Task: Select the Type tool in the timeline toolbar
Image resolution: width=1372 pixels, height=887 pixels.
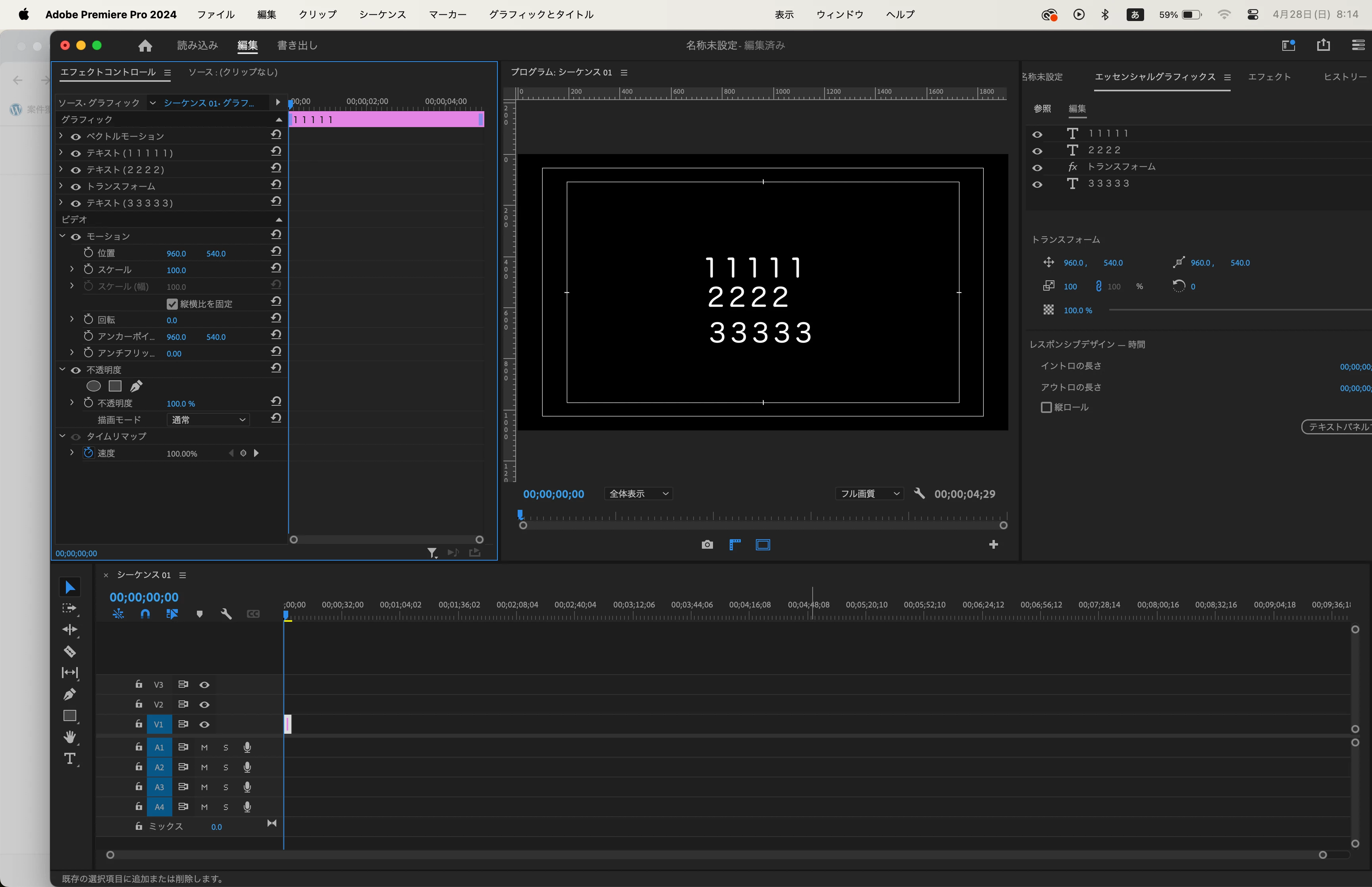Action: [69, 759]
